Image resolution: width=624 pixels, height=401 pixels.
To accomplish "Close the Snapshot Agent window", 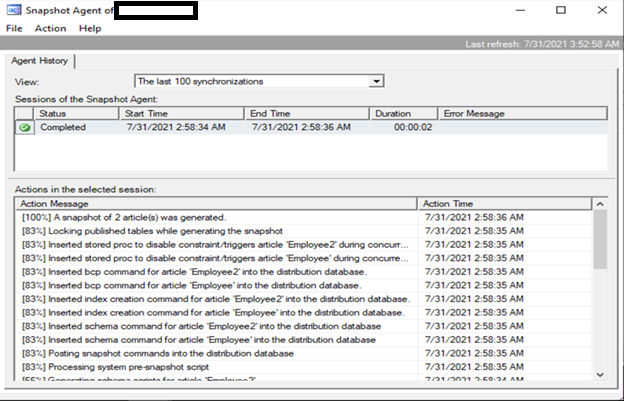I will tap(602, 10).
